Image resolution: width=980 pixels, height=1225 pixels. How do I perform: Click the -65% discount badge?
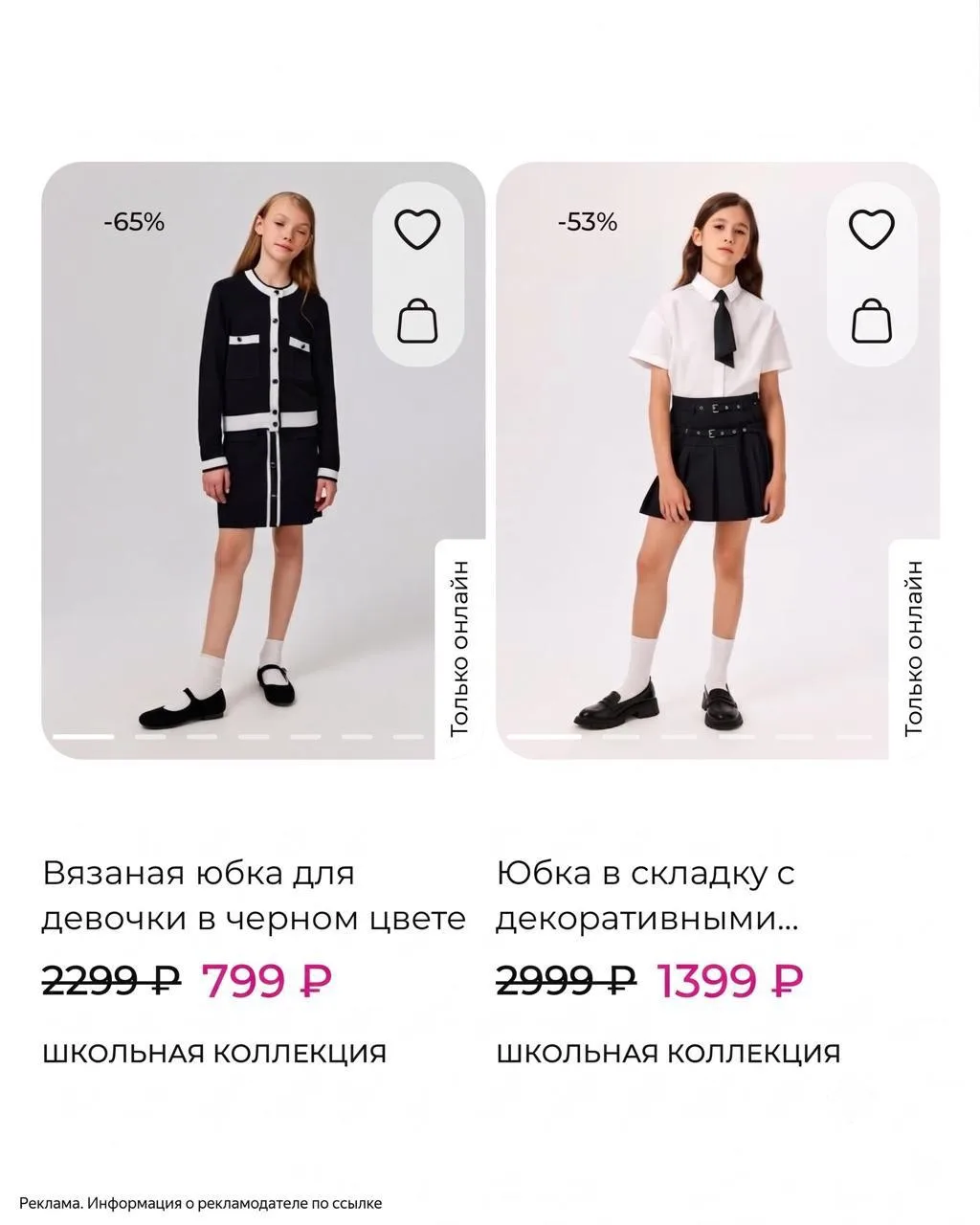click(134, 223)
